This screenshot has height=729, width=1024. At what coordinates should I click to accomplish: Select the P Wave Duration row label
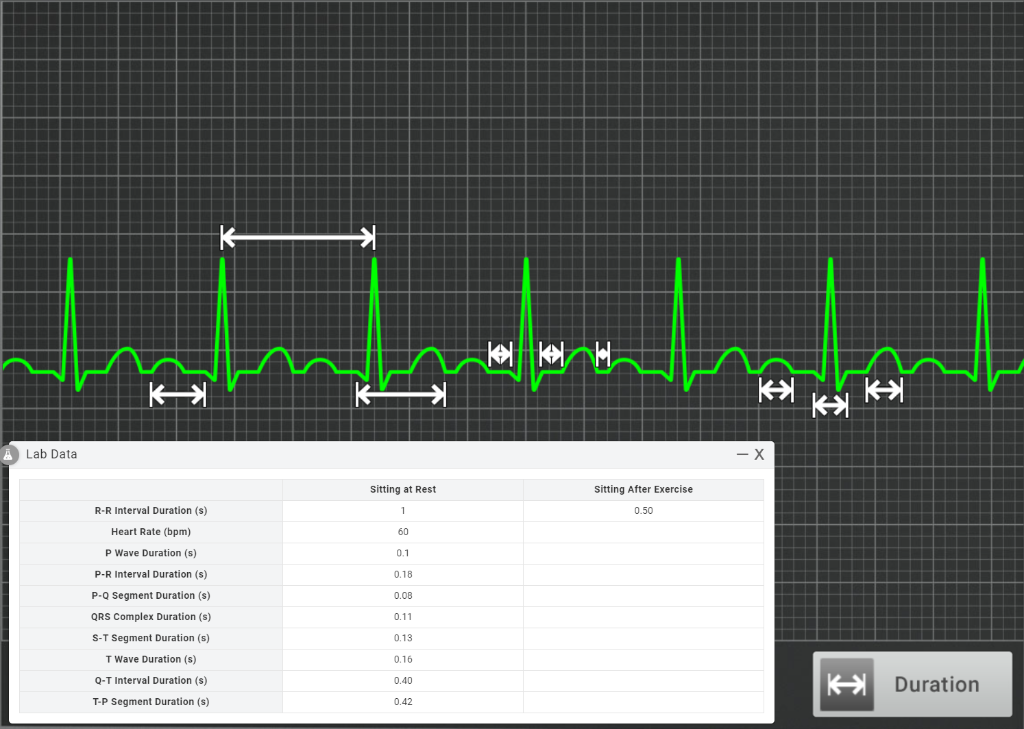(x=151, y=552)
